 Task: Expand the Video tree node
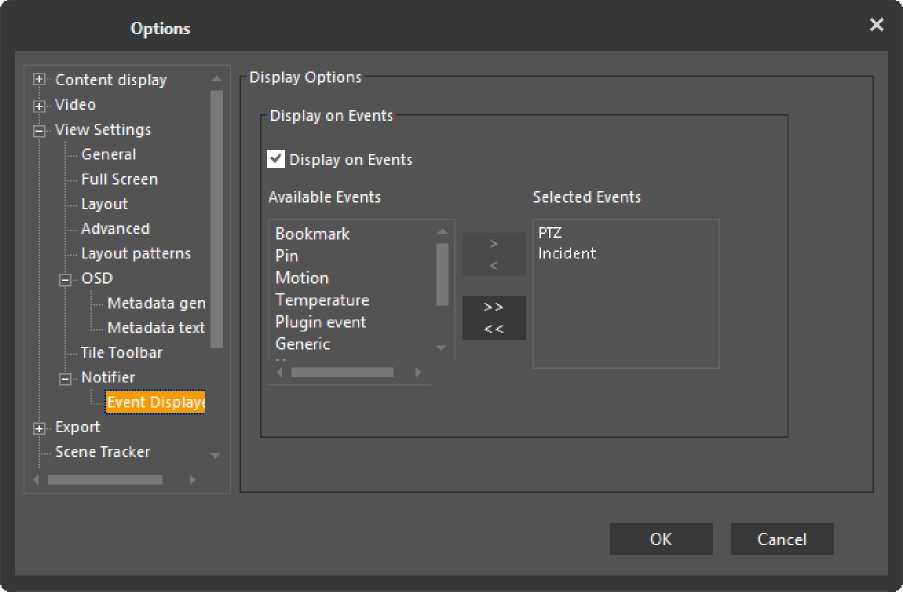click(x=40, y=105)
